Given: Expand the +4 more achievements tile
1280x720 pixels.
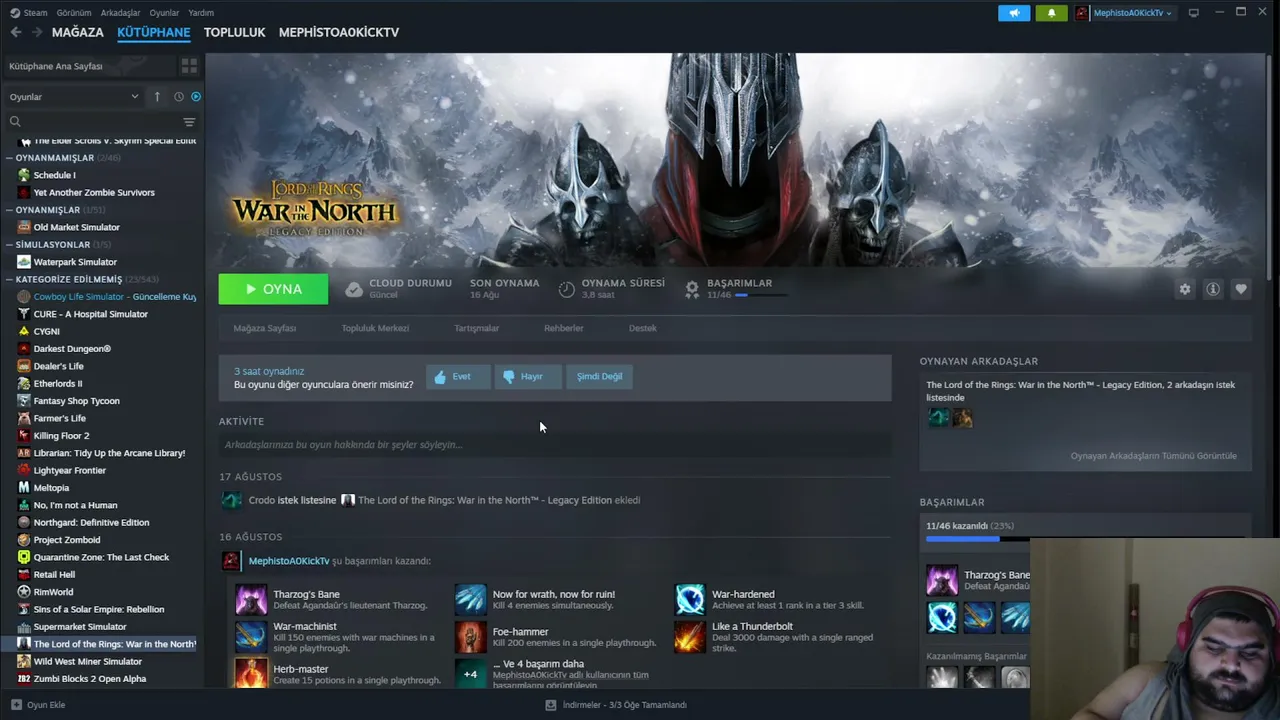Looking at the screenshot, I should 470,673.
